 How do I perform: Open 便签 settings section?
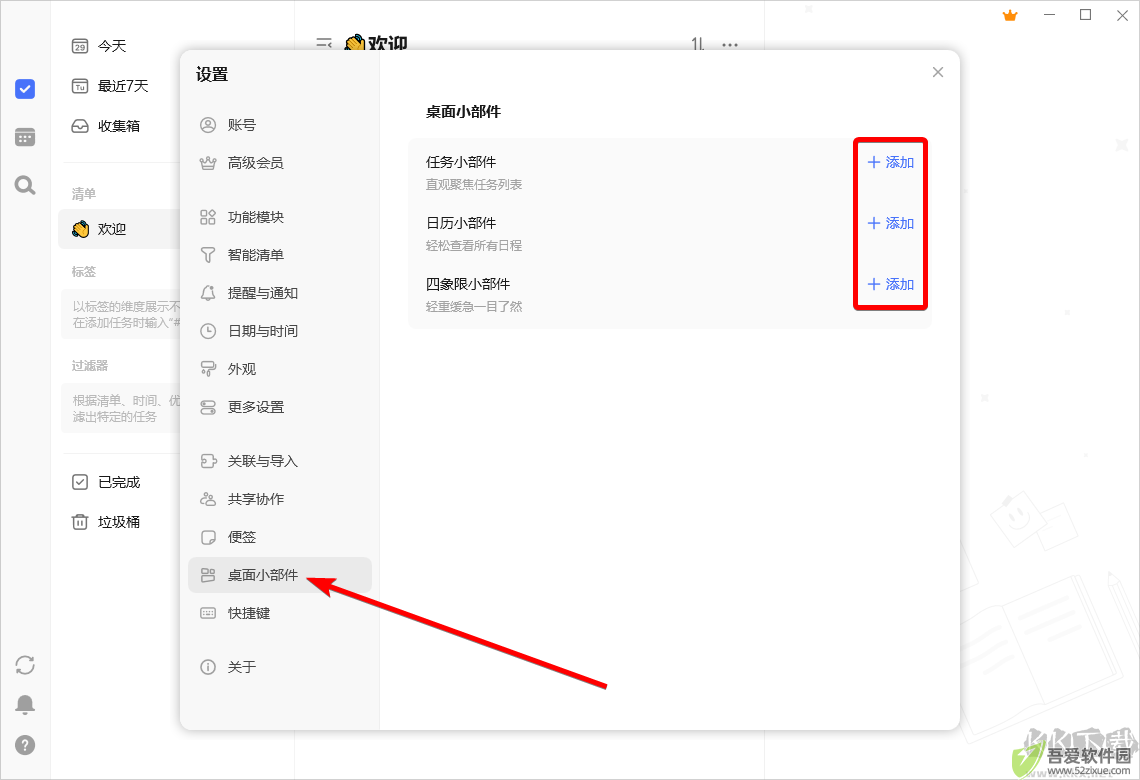click(x=280, y=537)
